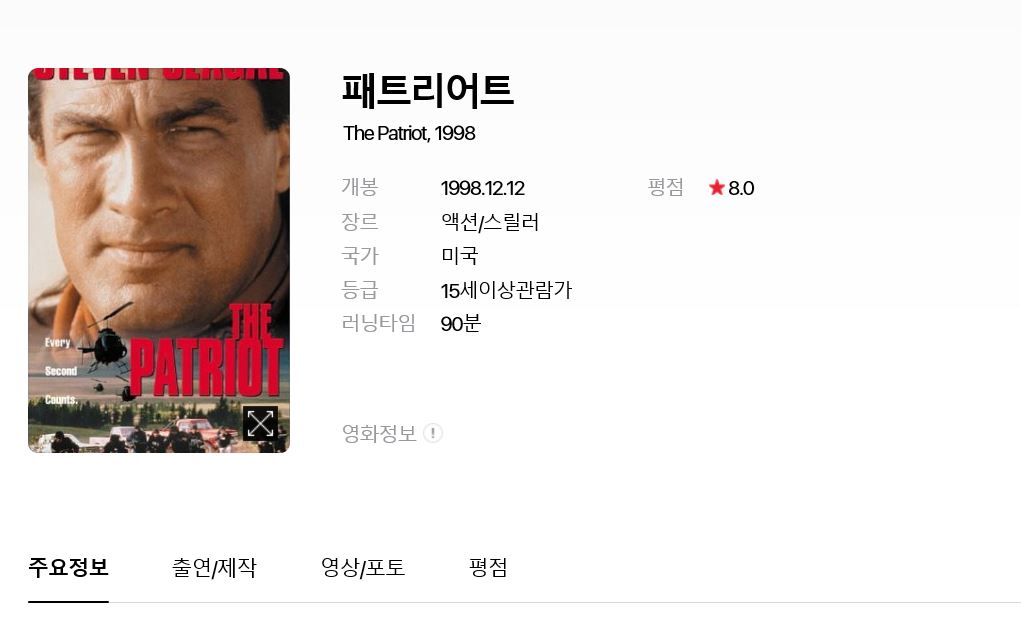Click the 러닝타임 field label
This screenshot has height=634, width=1021.
click(x=378, y=323)
